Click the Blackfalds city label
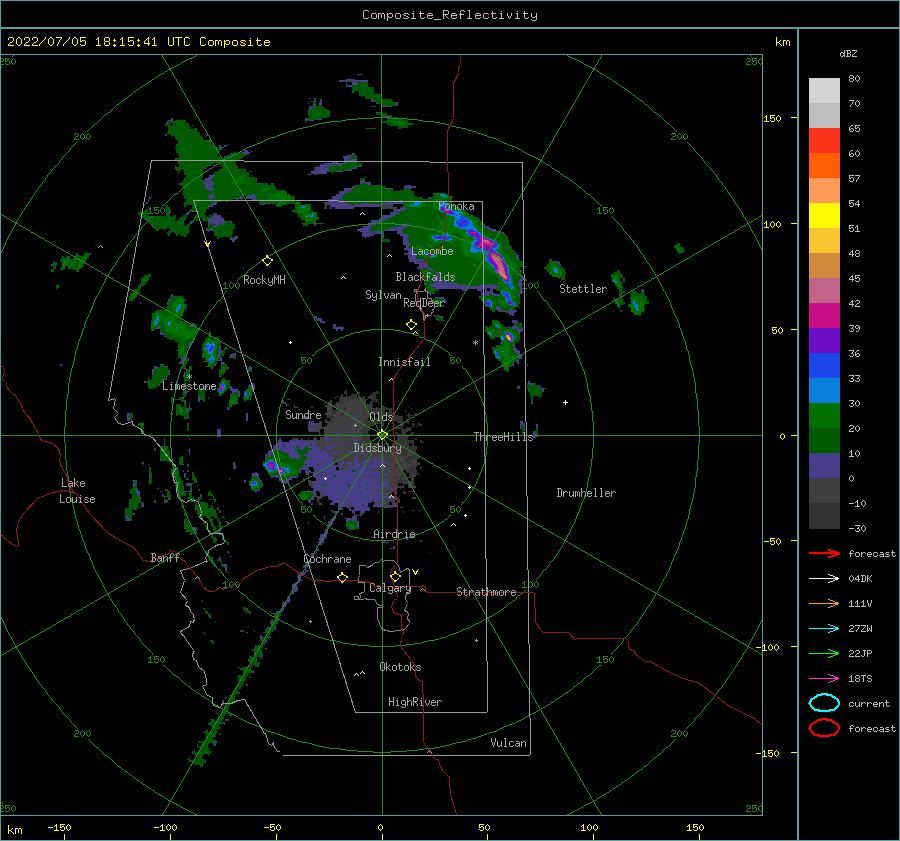Viewport: 900px width, 841px height. click(425, 277)
